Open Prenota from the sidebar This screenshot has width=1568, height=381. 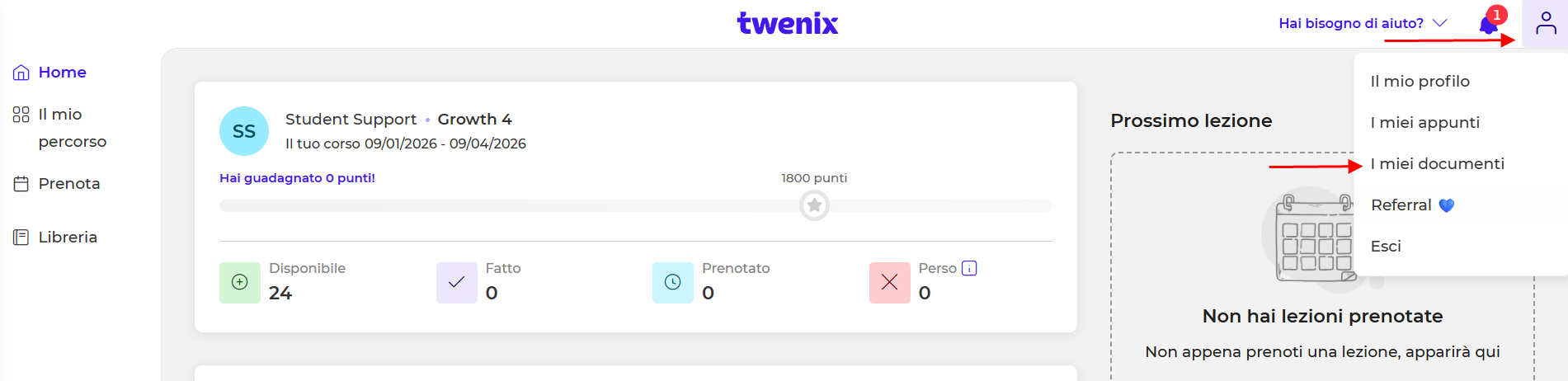[x=68, y=183]
